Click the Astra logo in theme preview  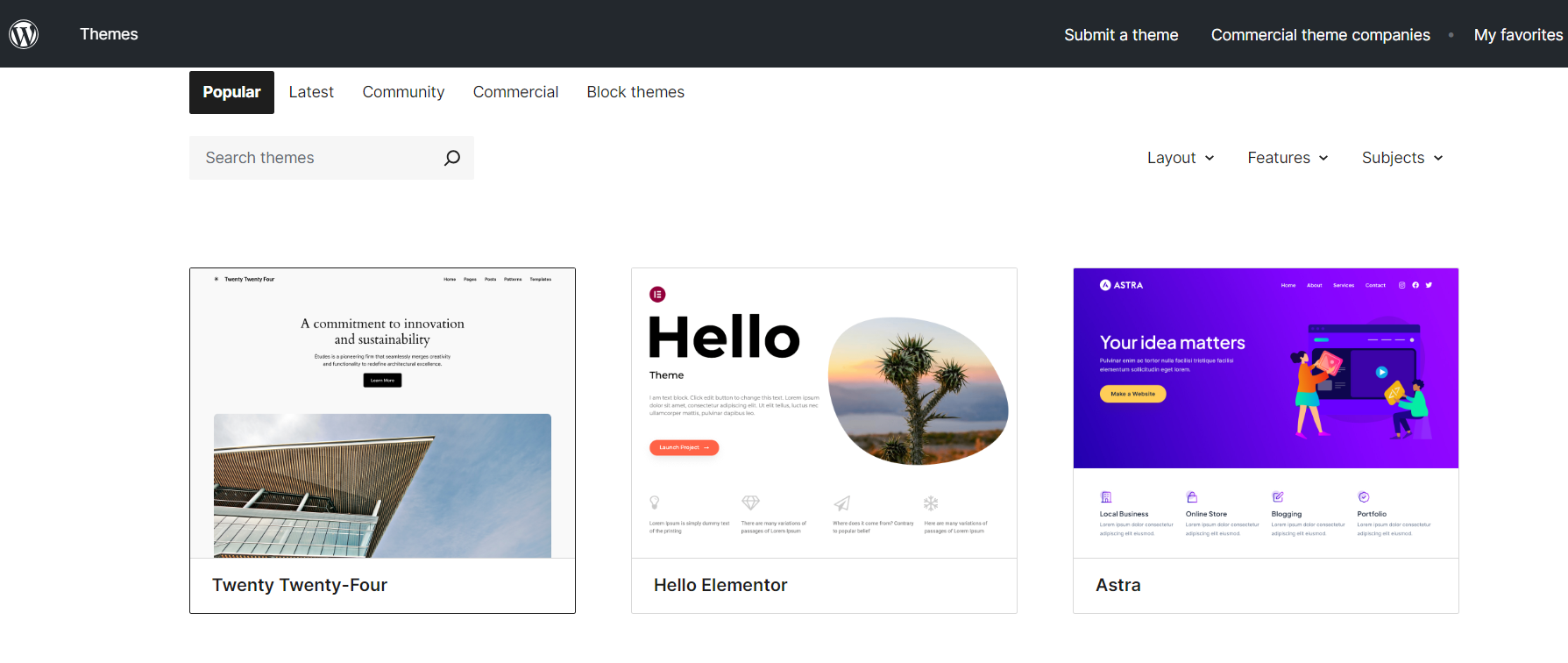(x=1121, y=285)
